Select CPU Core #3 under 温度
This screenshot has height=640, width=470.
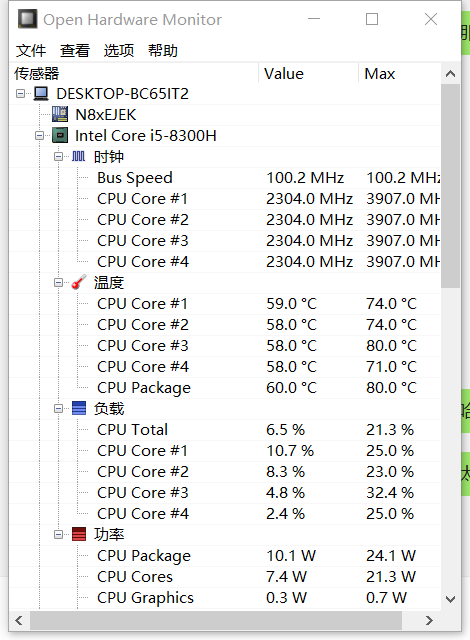click(x=225, y=346)
